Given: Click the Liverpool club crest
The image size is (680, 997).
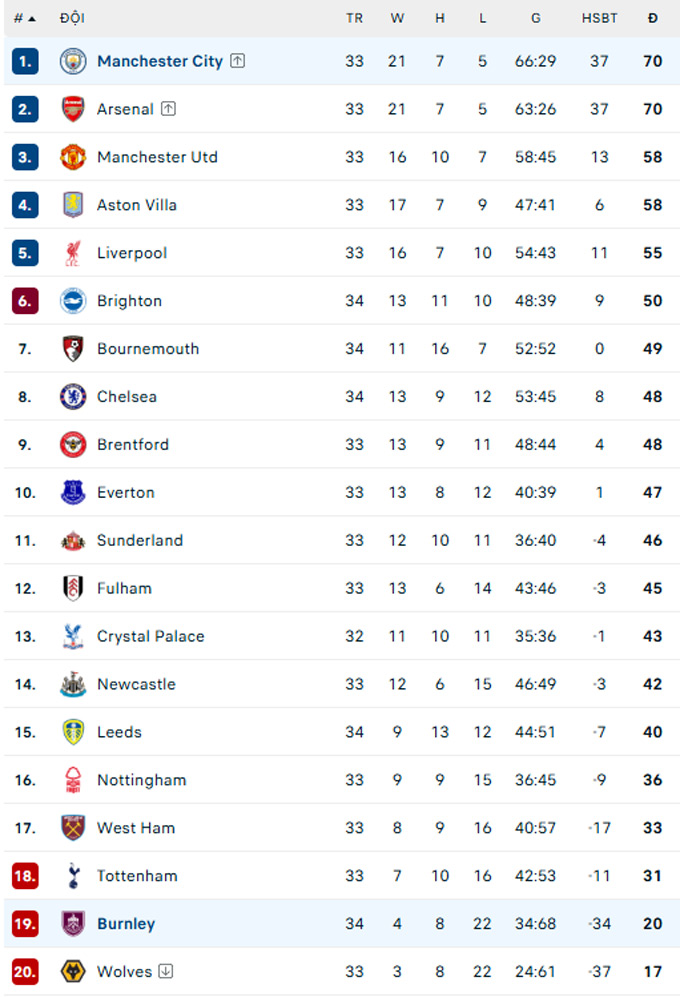Looking at the screenshot, I should point(73,253).
